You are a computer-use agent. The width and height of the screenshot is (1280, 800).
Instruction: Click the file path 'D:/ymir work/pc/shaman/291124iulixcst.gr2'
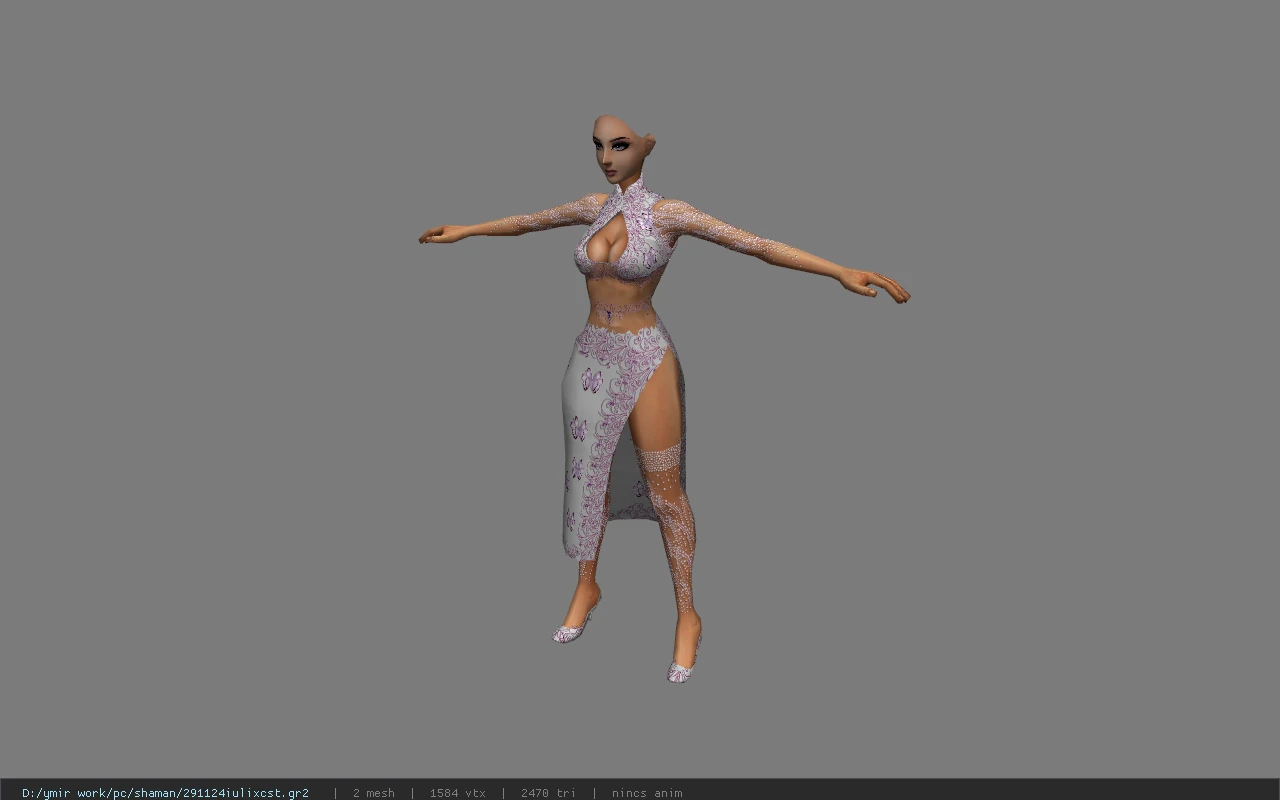(x=165, y=793)
